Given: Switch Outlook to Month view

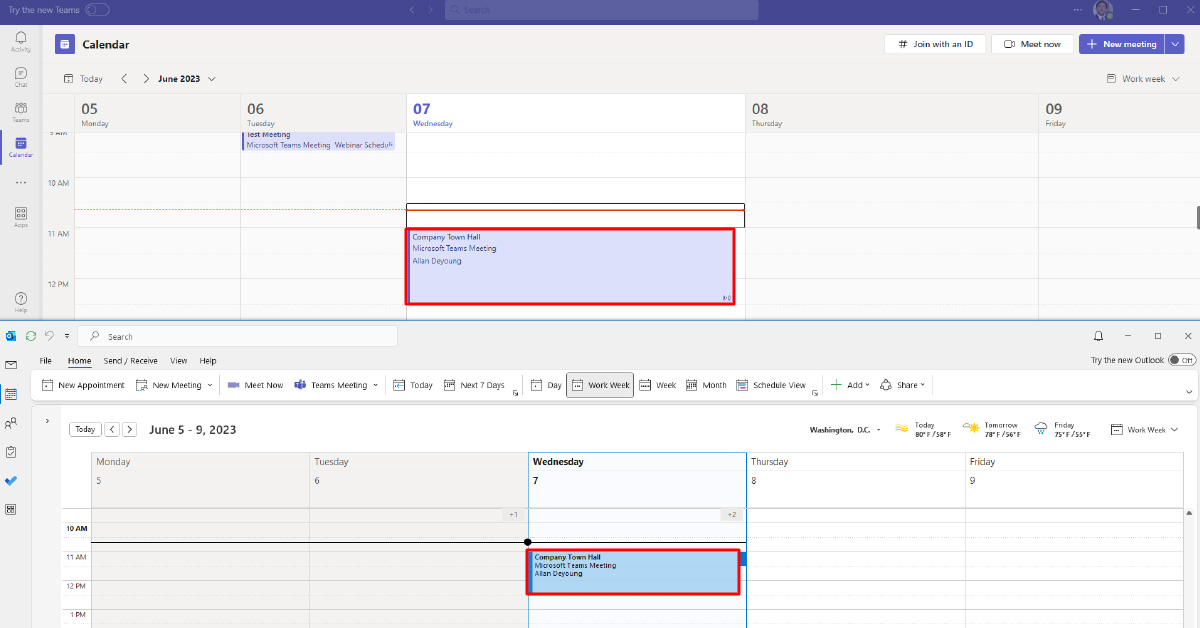Looking at the screenshot, I should click(x=707, y=385).
